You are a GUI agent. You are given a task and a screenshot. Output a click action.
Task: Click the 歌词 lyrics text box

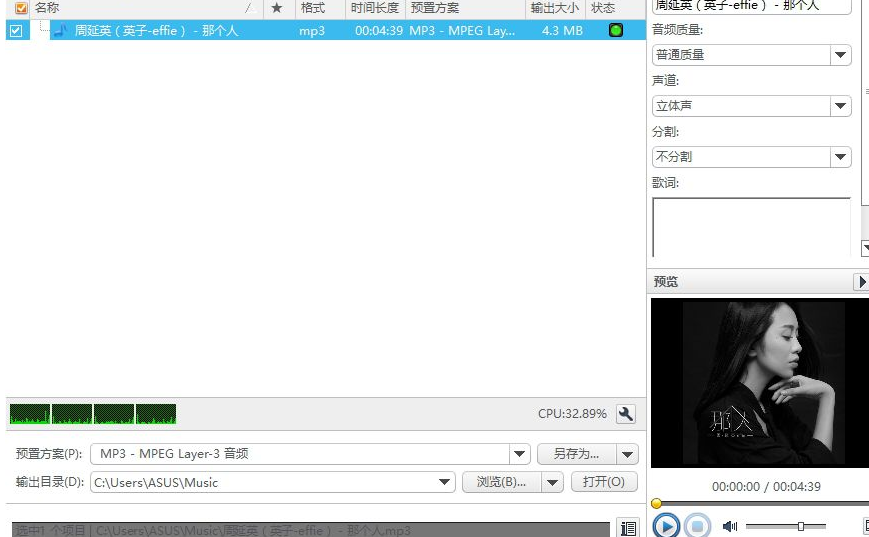pyautogui.click(x=752, y=227)
